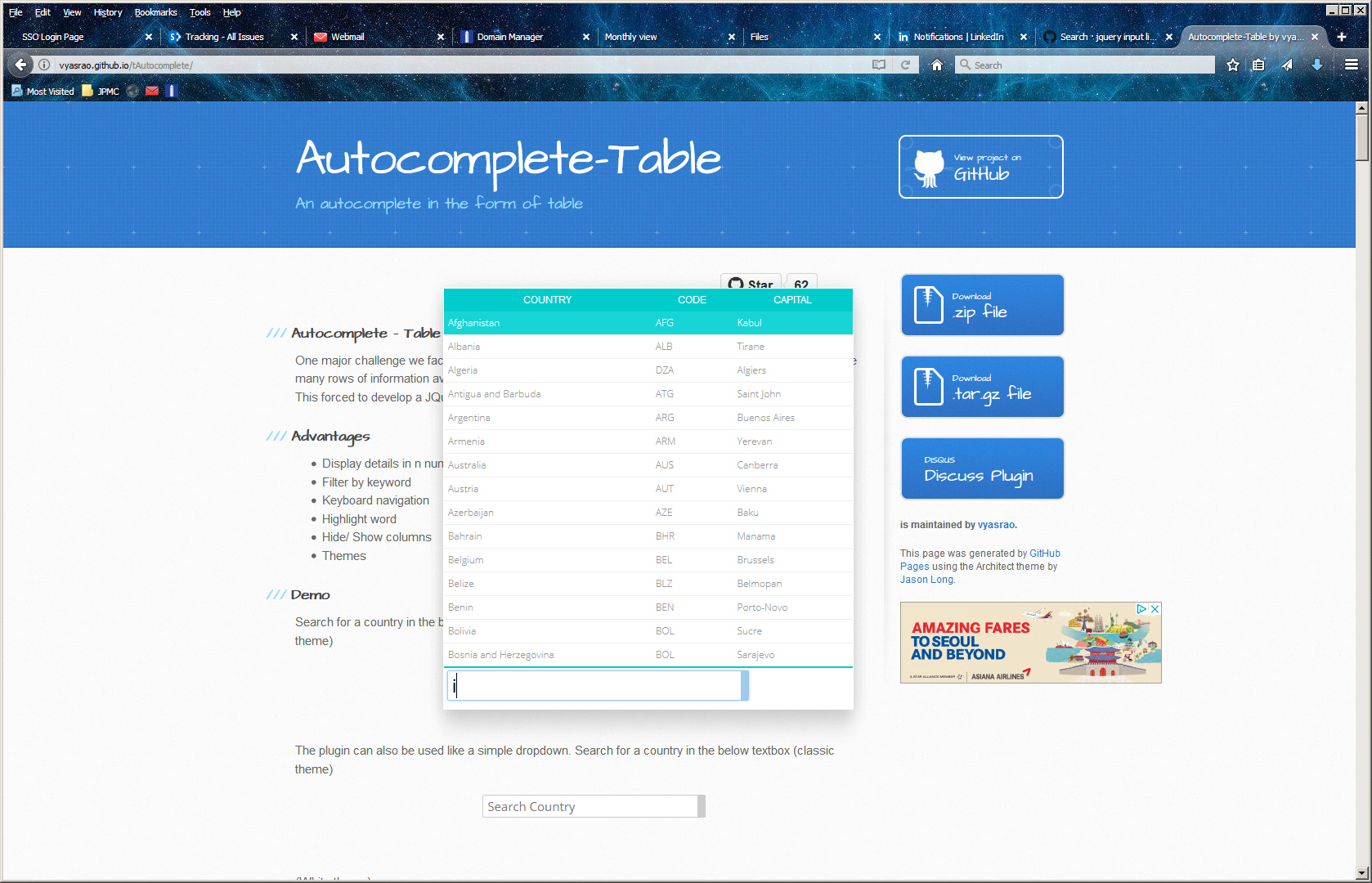Click the Search Country text box
This screenshot has height=883, width=1372.
click(590, 806)
